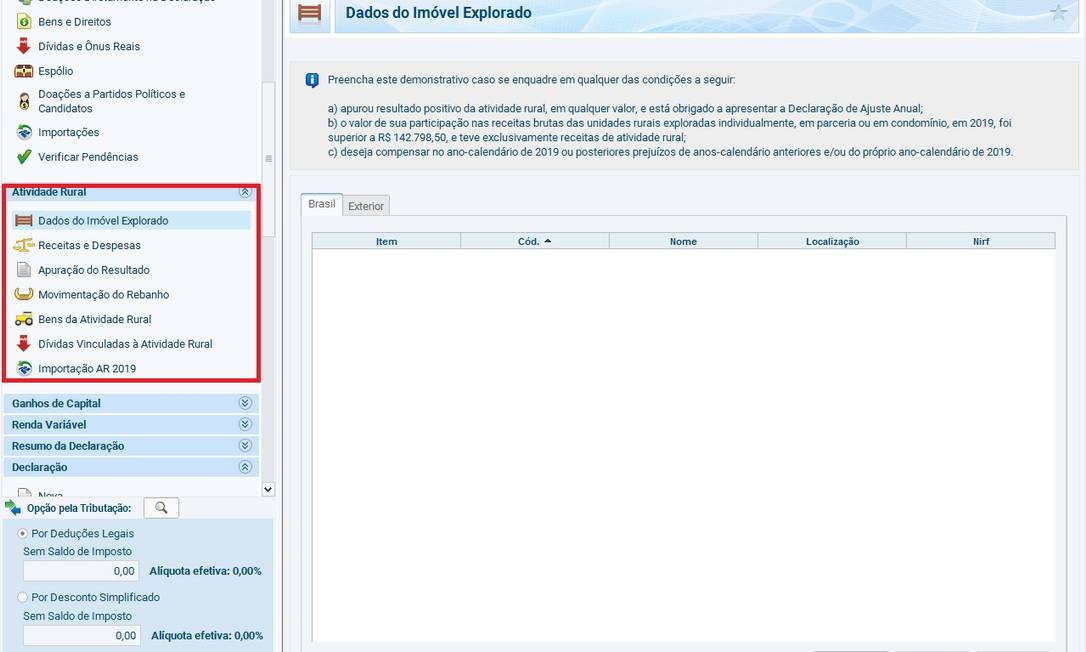Open the Espólio chest icon
The height and width of the screenshot is (652, 1086).
(23, 71)
